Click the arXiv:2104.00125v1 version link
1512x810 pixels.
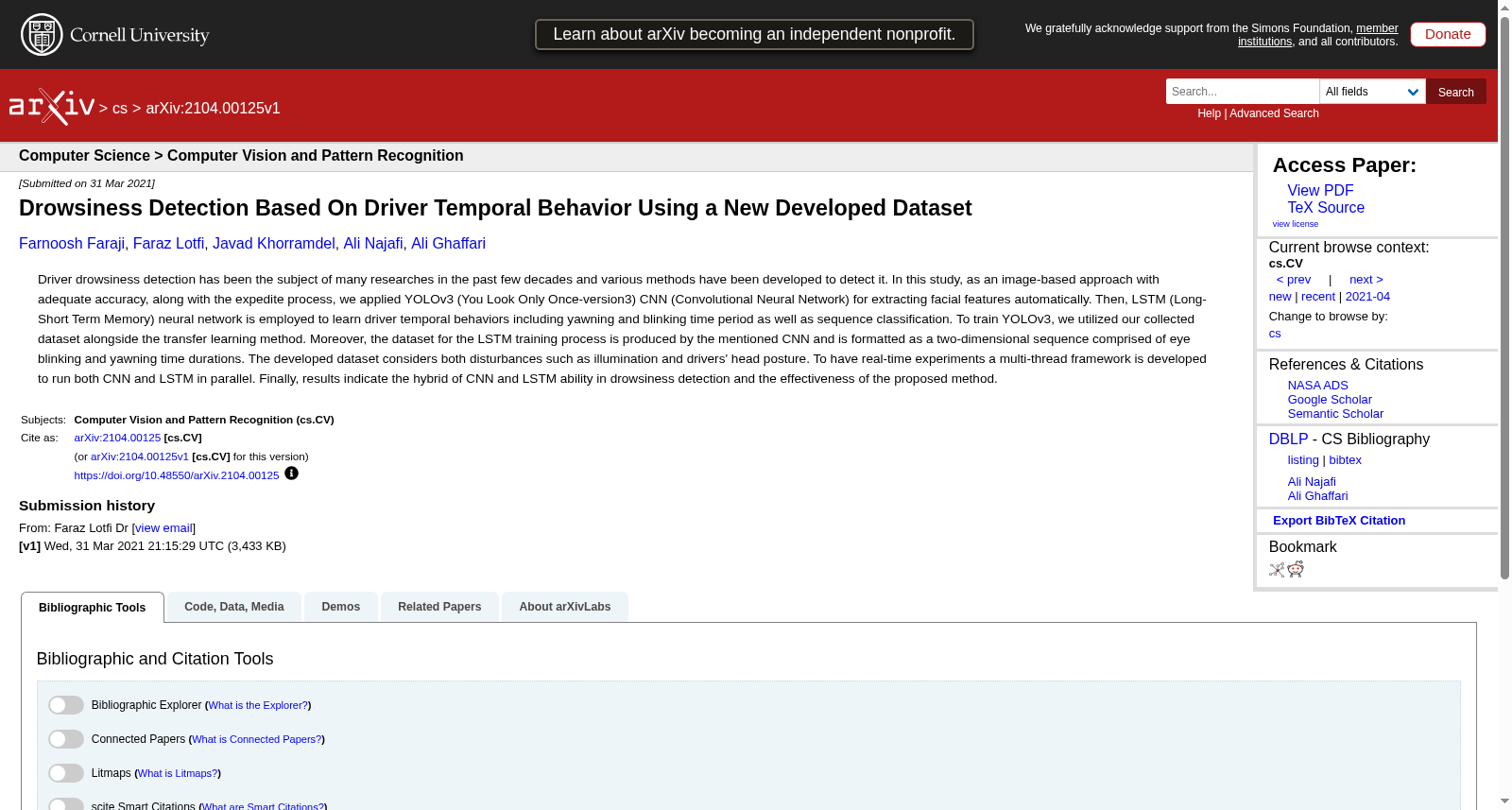coord(140,457)
